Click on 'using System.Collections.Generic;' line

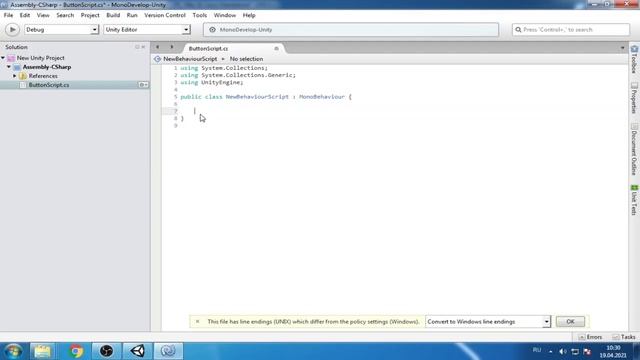pyautogui.click(x=238, y=75)
